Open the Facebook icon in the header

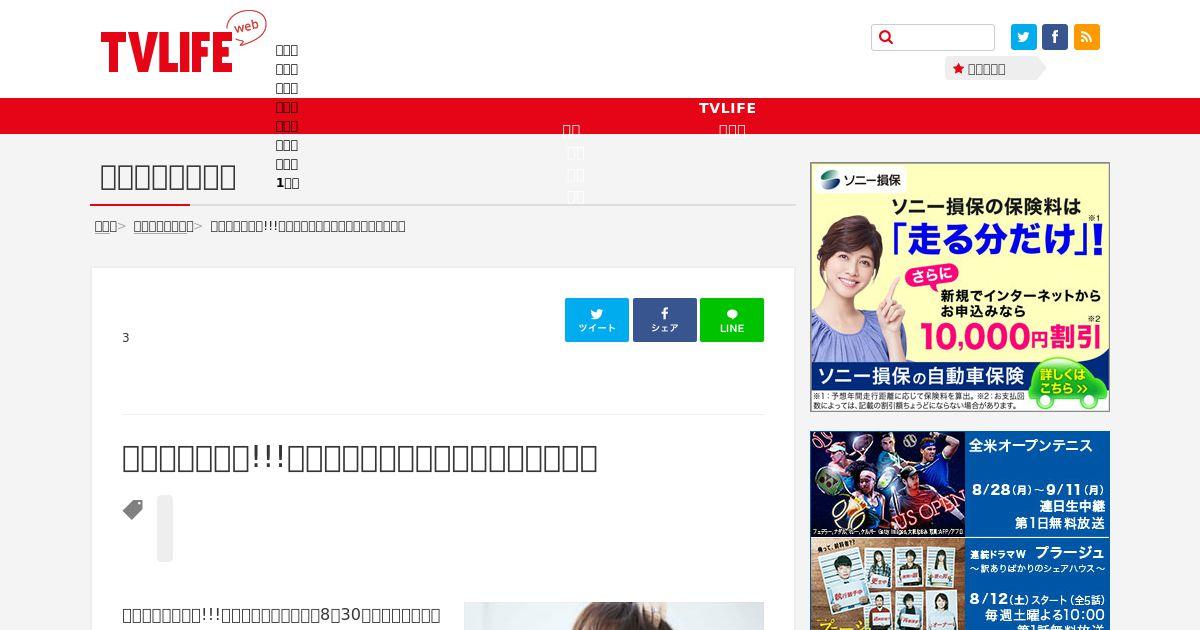[1055, 37]
